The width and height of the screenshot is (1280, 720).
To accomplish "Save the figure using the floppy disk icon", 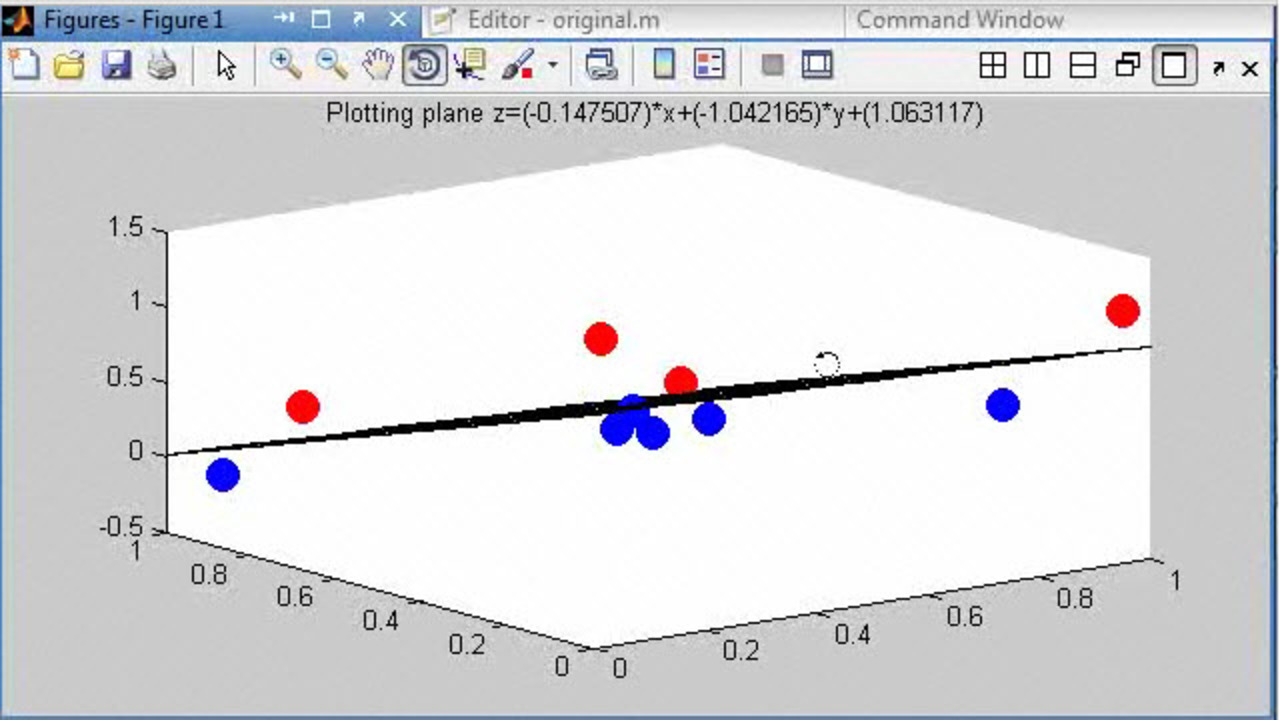I will click(117, 66).
